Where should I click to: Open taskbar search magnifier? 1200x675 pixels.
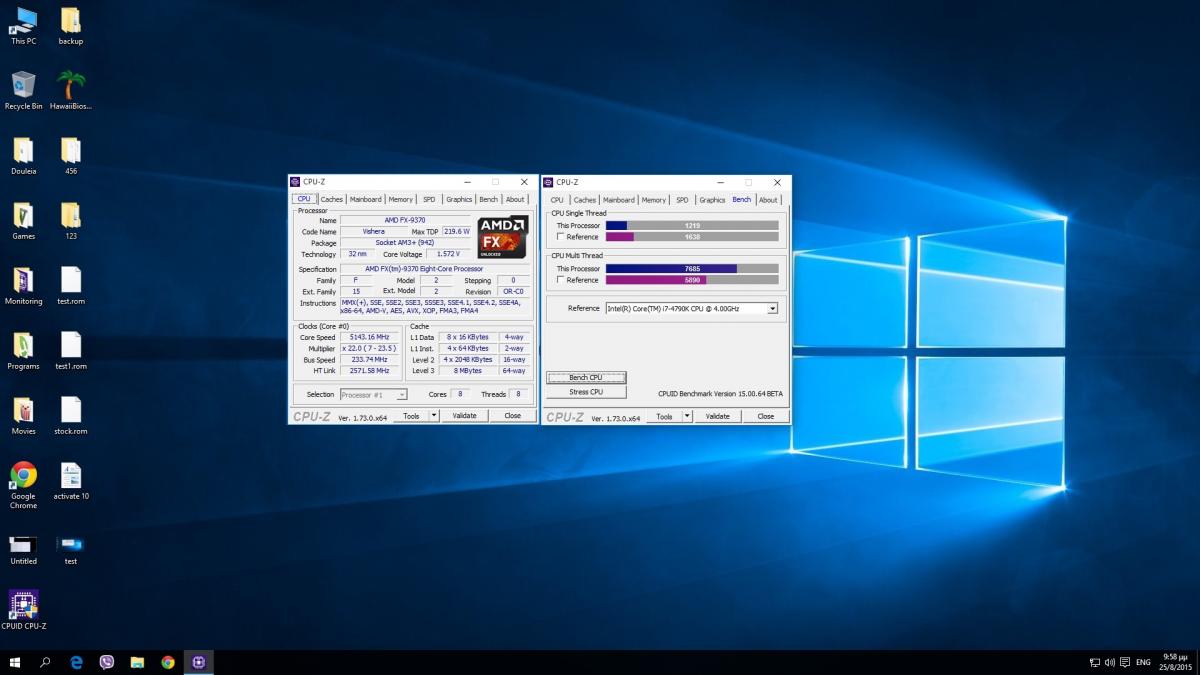pyautogui.click(x=45, y=662)
